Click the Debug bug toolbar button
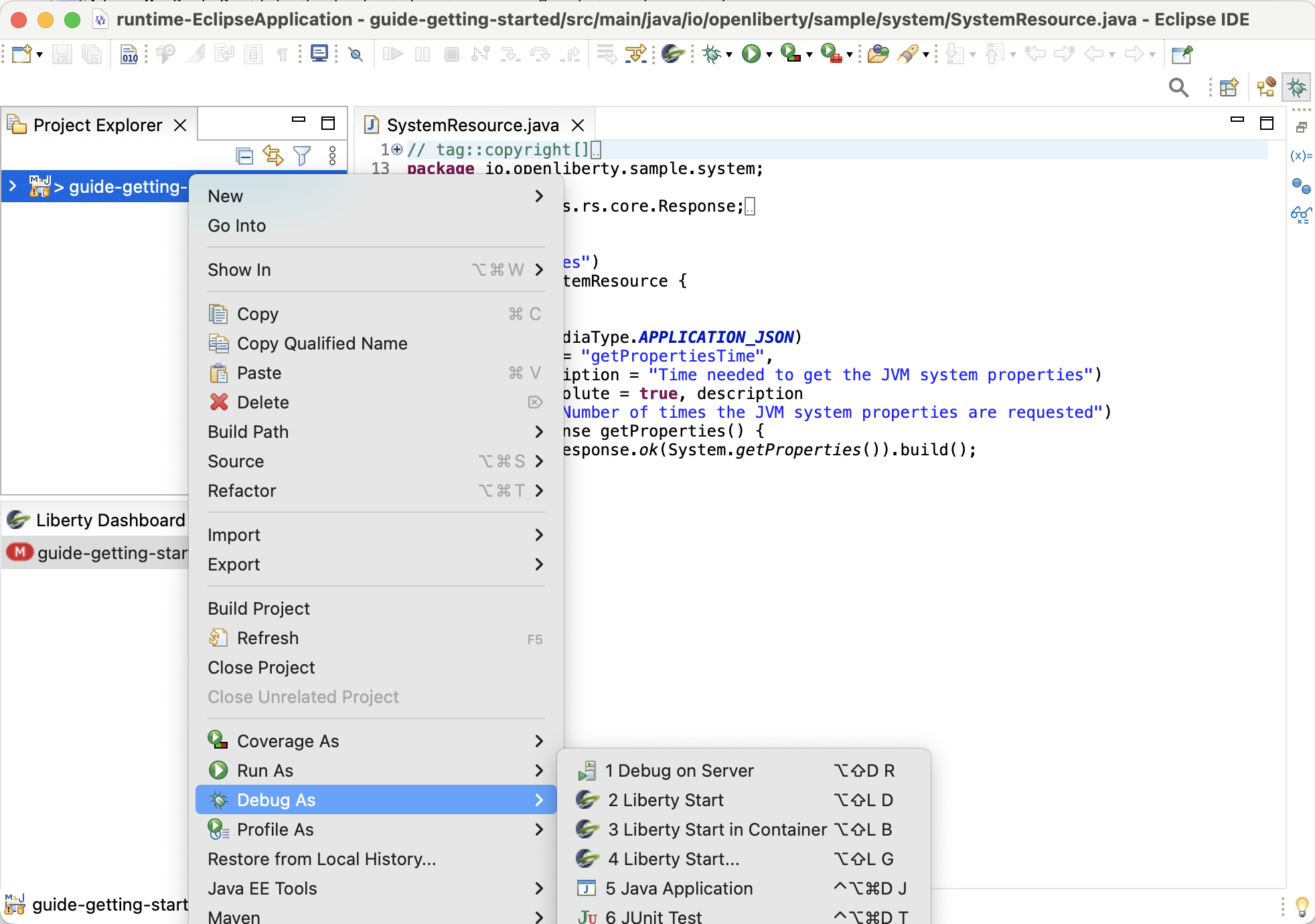Image resolution: width=1315 pixels, height=924 pixels. point(712,54)
